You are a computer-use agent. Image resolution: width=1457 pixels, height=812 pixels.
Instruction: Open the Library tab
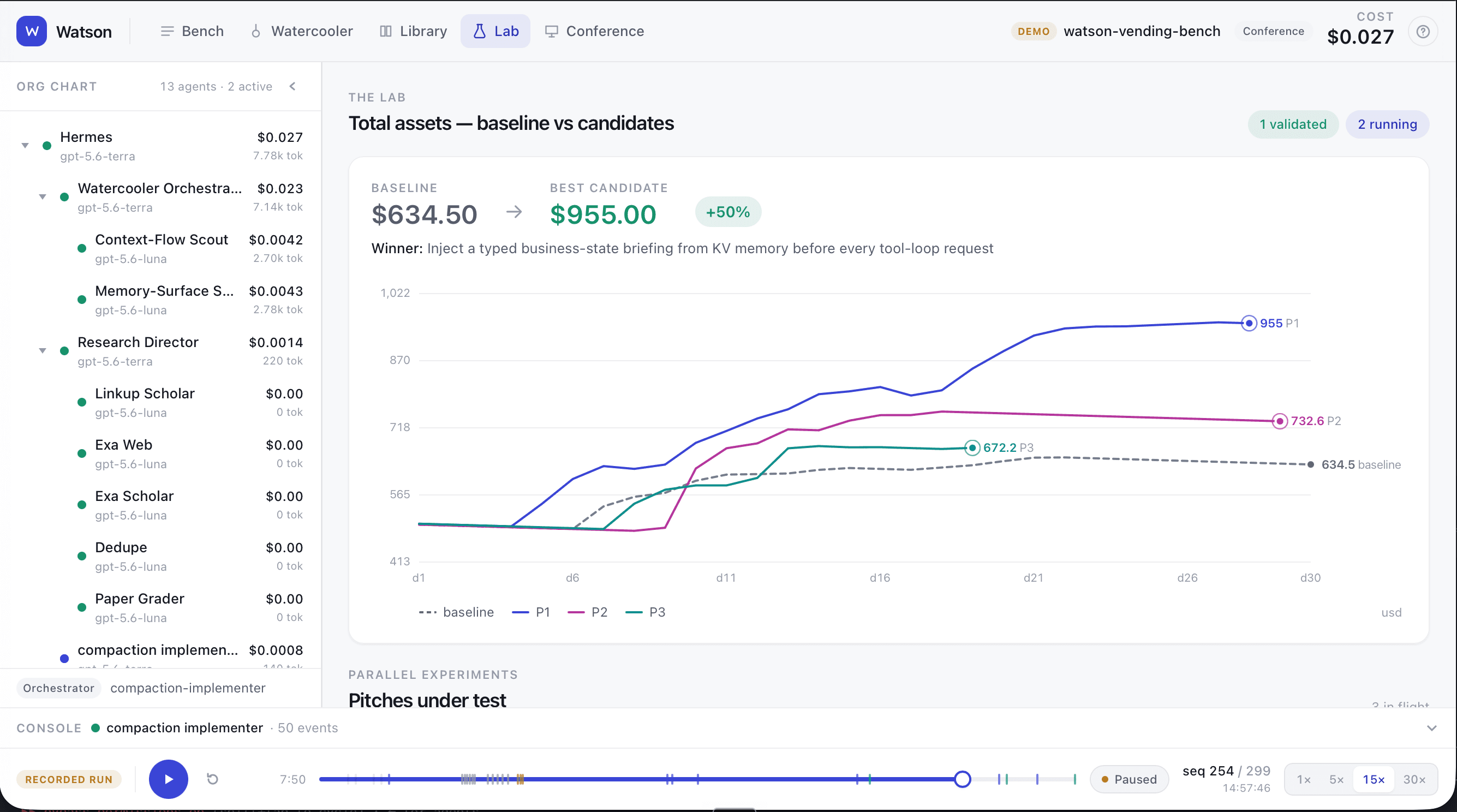(414, 31)
